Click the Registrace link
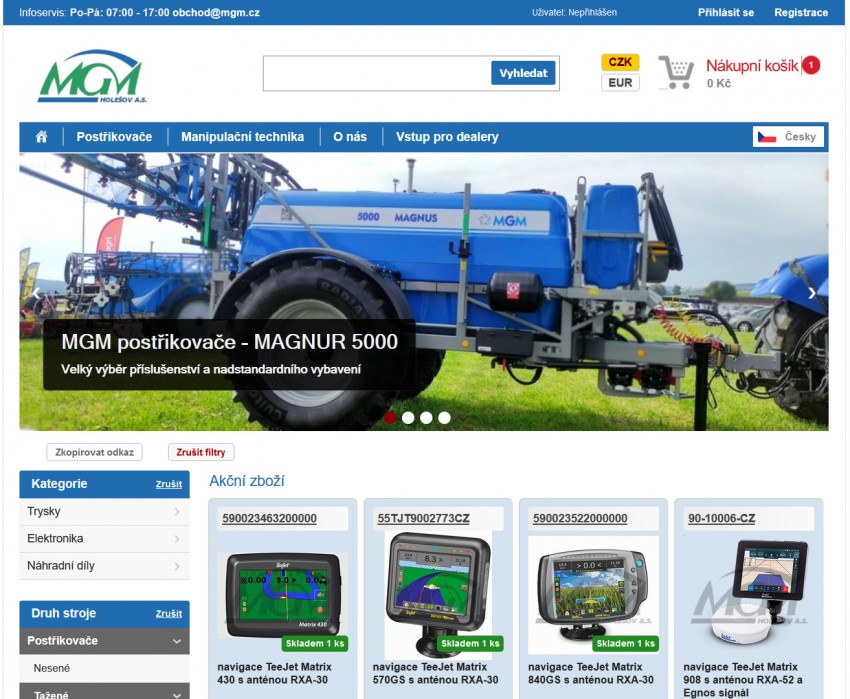This screenshot has height=699, width=850. (801, 12)
